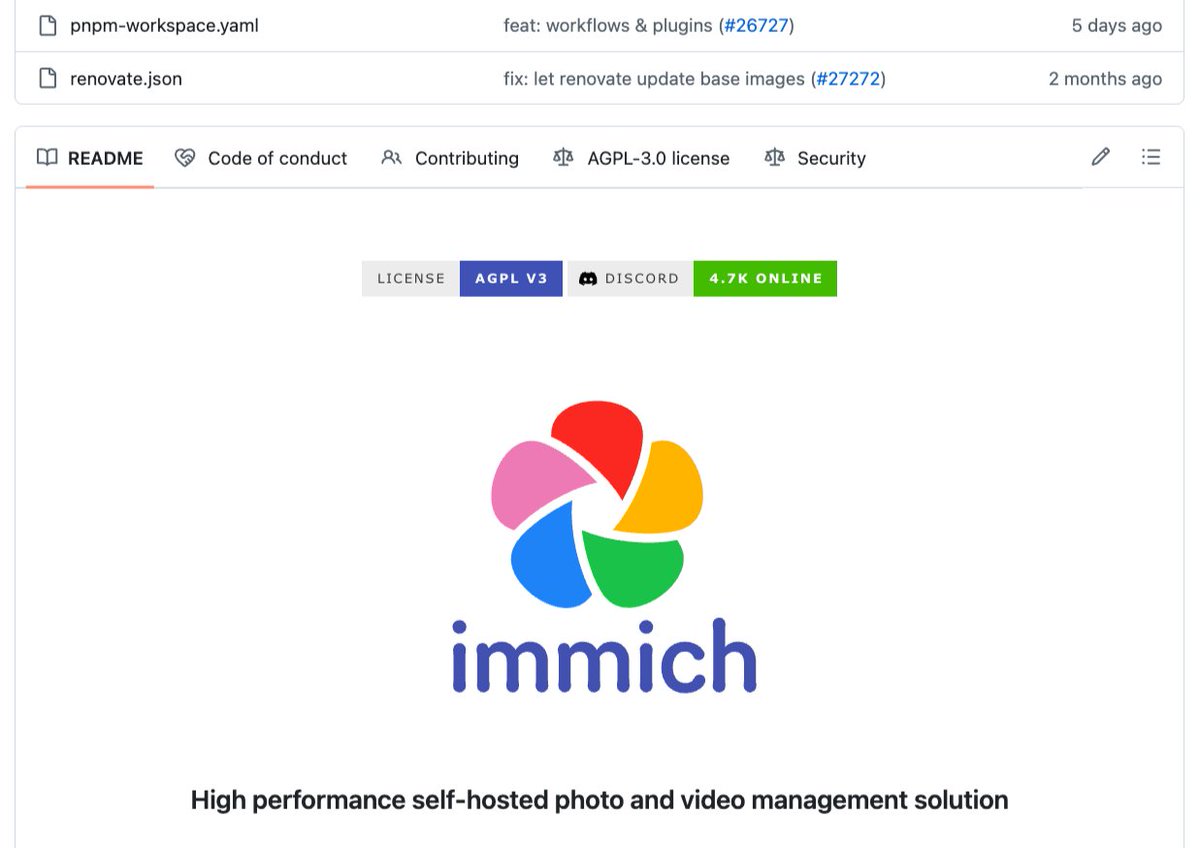Click scale icon beside Security
This screenshot has width=1200, height=848.
tap(775, 158)
